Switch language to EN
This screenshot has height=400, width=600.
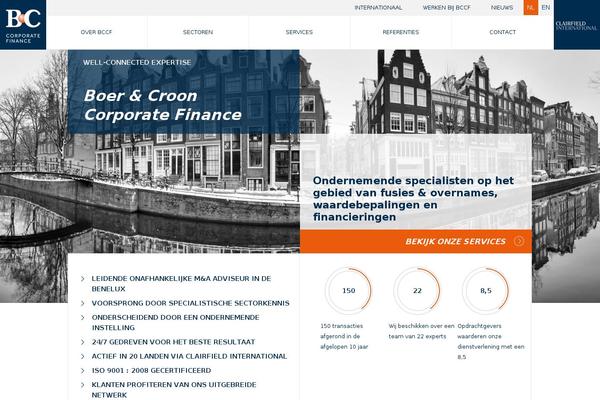click(x=546, y=8)
